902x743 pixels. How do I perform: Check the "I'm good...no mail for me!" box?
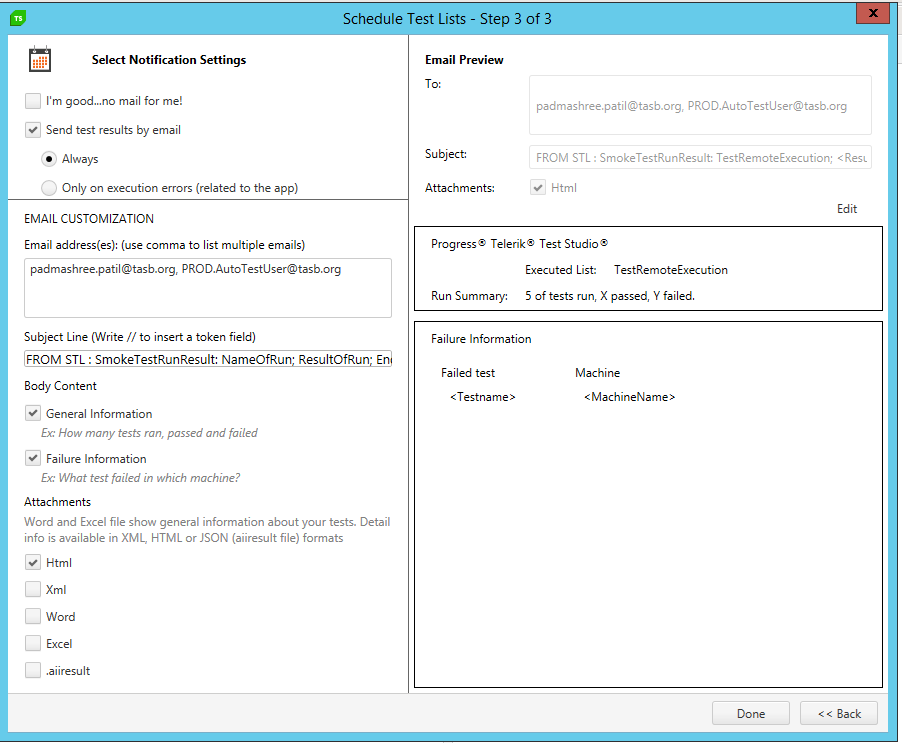click(x=34, y=101)
